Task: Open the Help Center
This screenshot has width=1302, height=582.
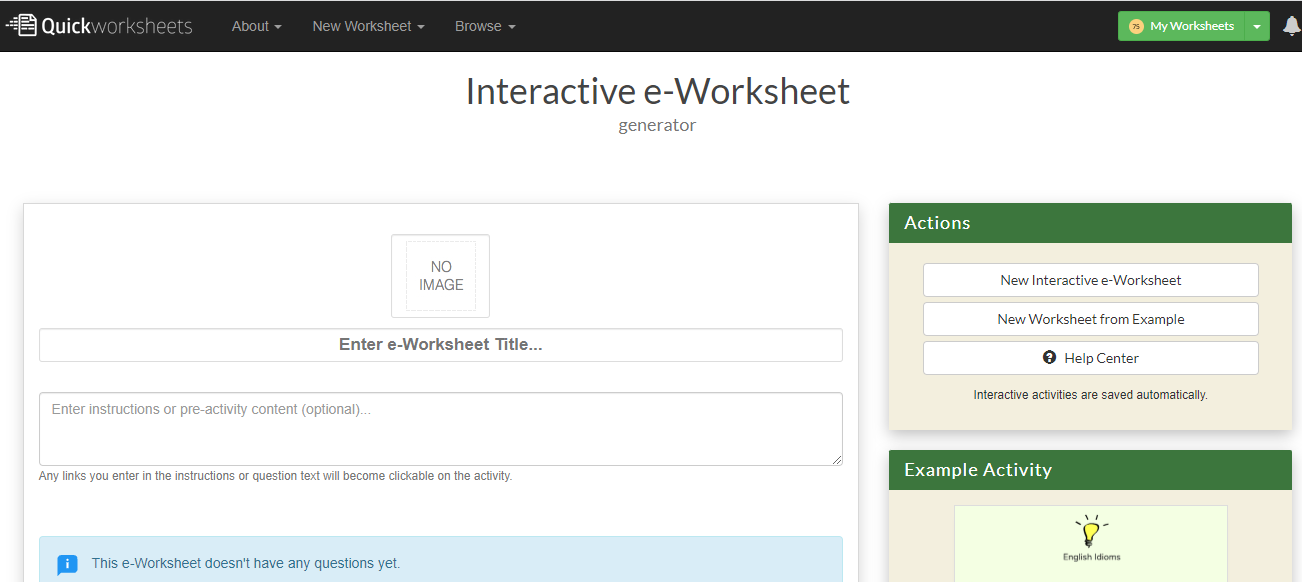Action: click(x=1090, y=357)
